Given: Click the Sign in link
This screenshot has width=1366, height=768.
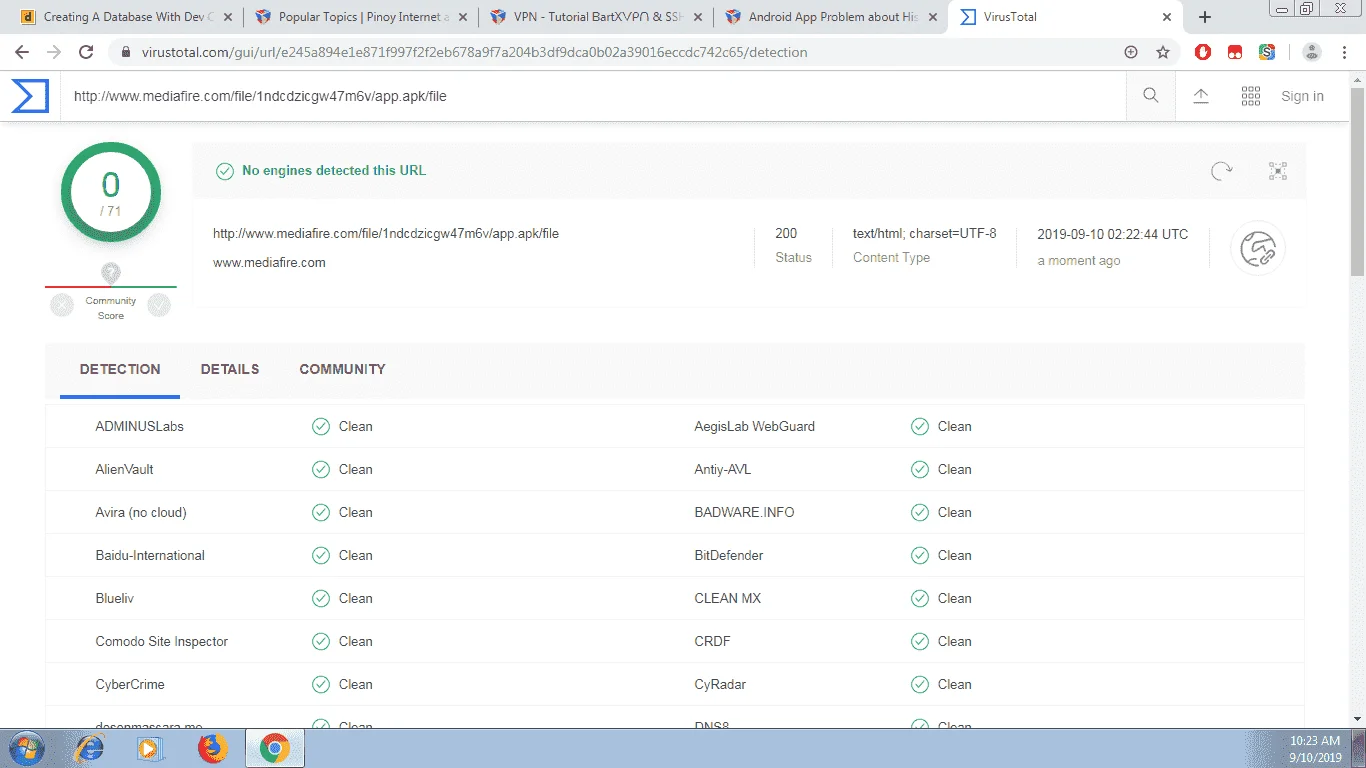Looking at the screenshot, I should (x=1302, y=96).
